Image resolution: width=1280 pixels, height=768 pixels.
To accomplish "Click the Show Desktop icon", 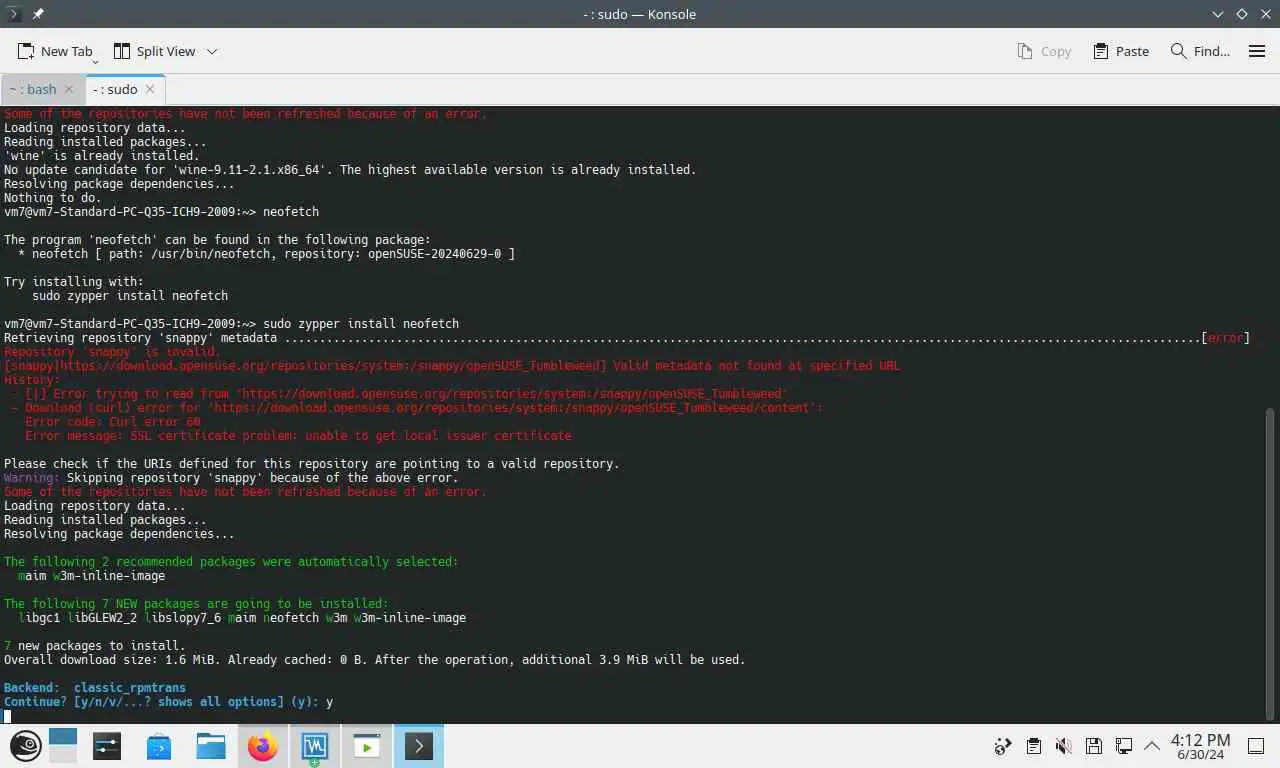I will (1255, 746).
